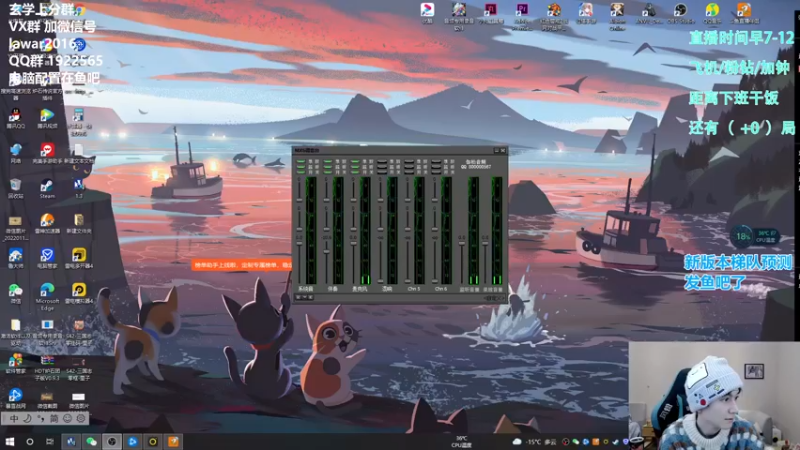Launch the 微信 WeChat desktop shortcut
Viewport: 800px width, 450px height.
pyautogui.click(x=15, y=293)
